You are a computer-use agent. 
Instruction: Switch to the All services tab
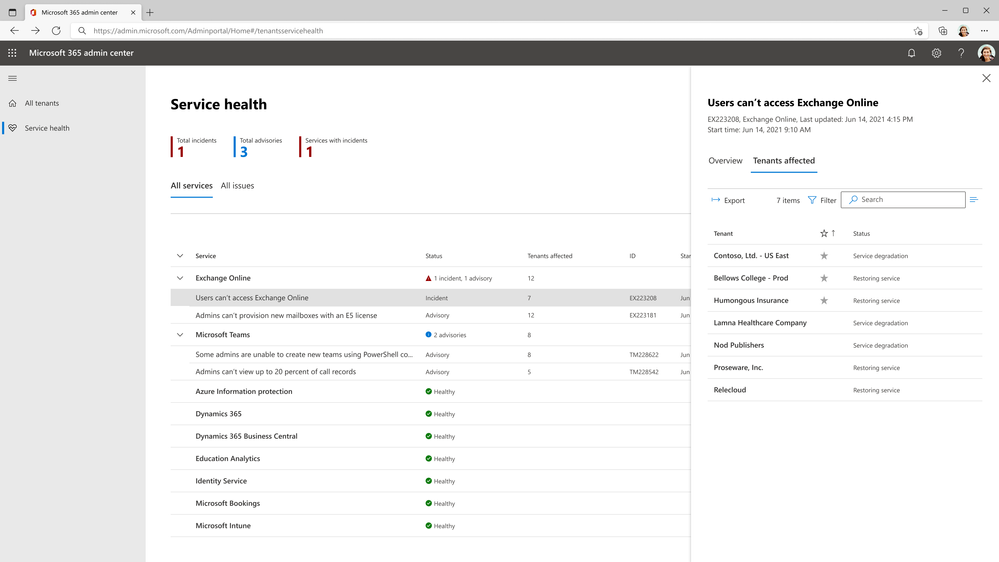coord(191,185)
